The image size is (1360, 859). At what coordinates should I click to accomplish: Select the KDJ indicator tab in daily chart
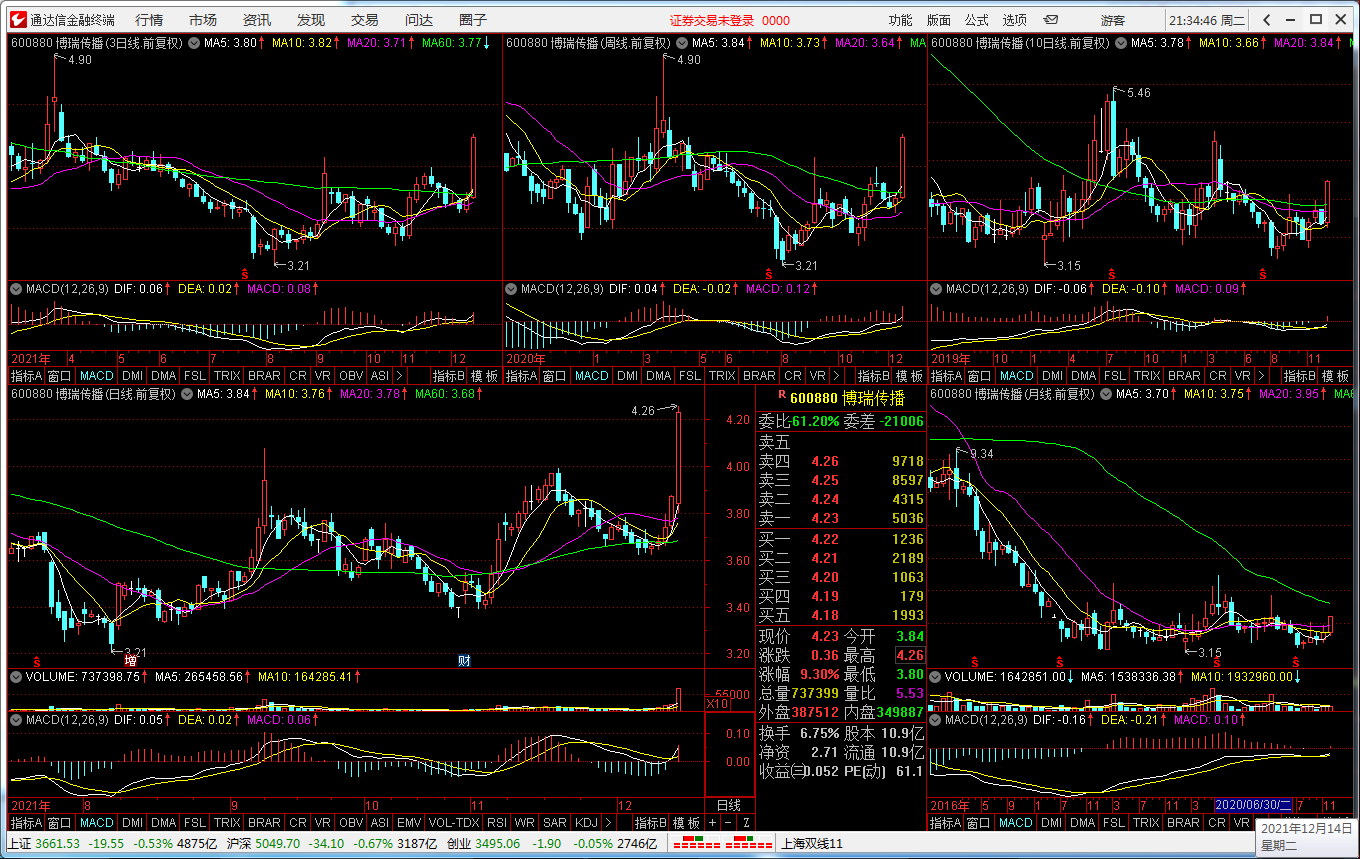(x=587, y=823)
